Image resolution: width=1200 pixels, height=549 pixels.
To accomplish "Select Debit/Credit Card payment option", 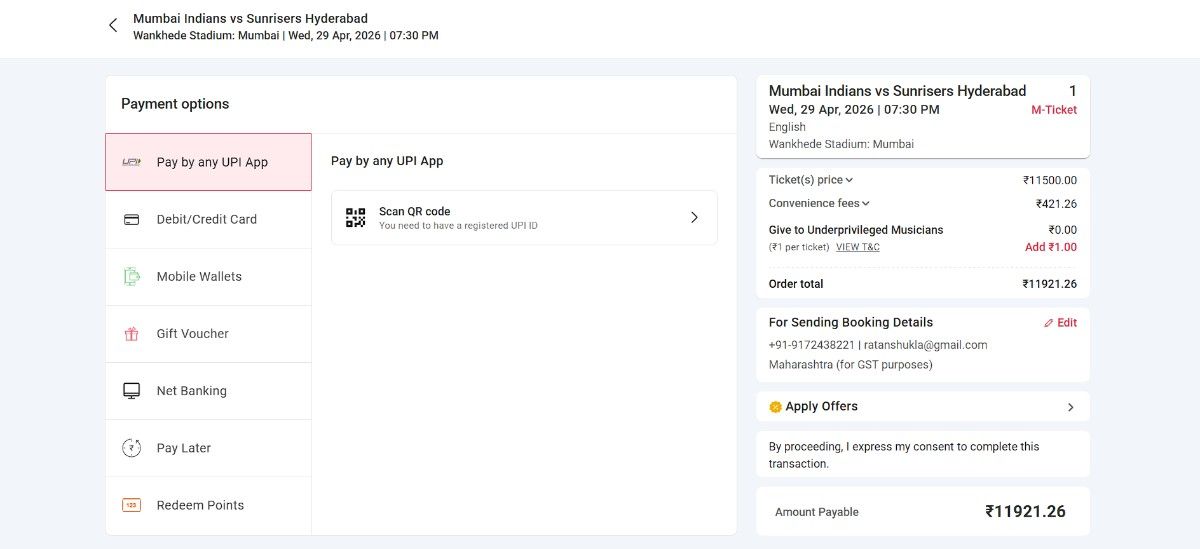I will click(208, 219).
